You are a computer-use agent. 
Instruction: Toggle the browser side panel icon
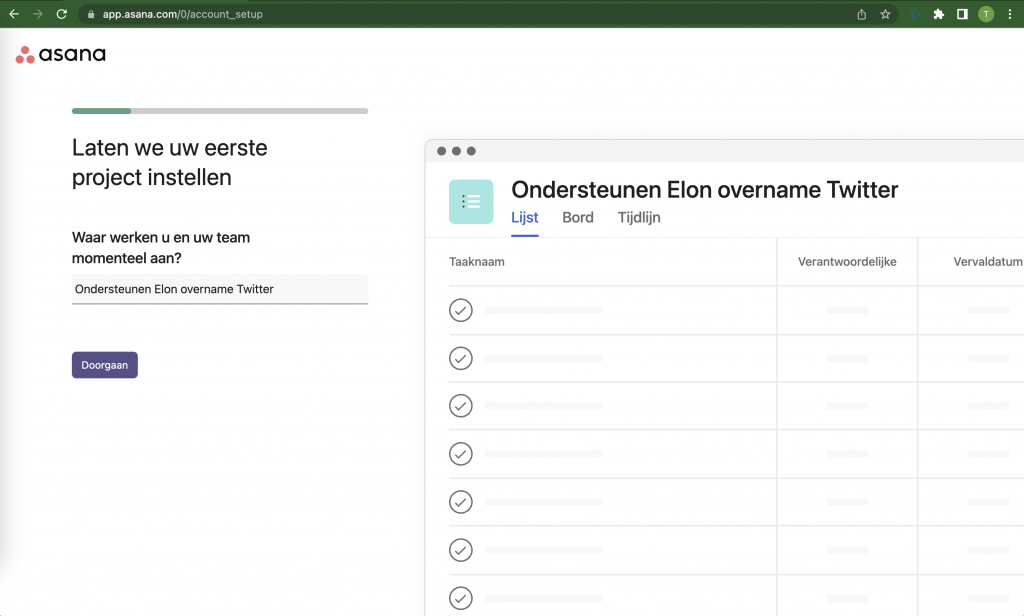coord(962,14)
